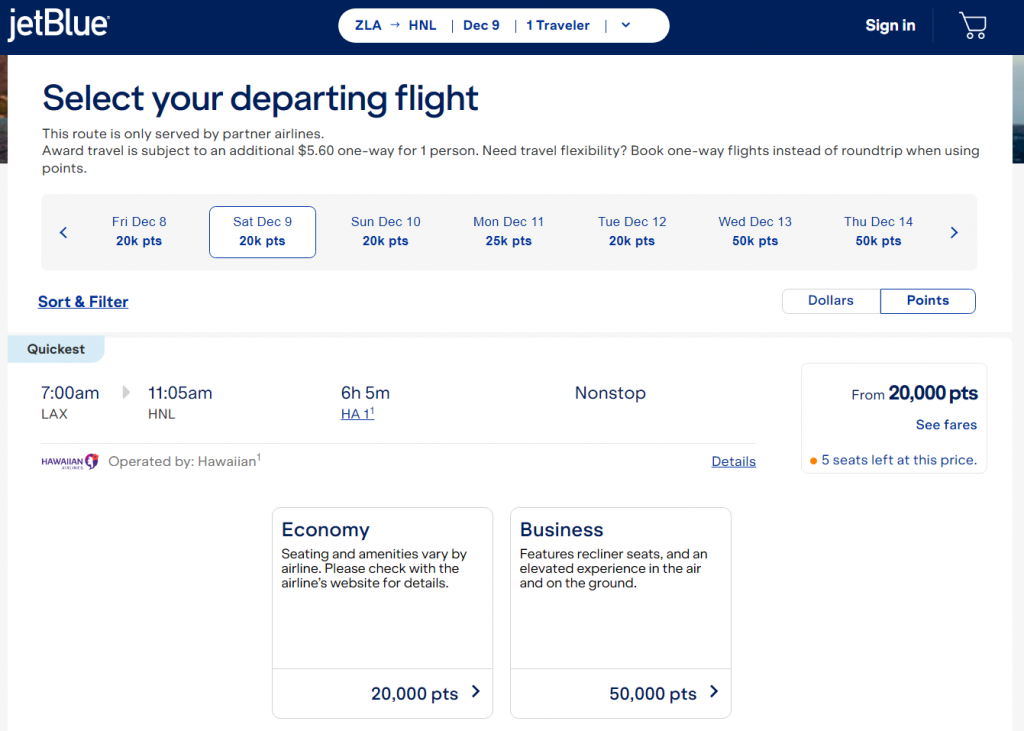Click the Economy fare chevron
Image resolution: width=1024 pixels, height=731 pixels.
475,691
